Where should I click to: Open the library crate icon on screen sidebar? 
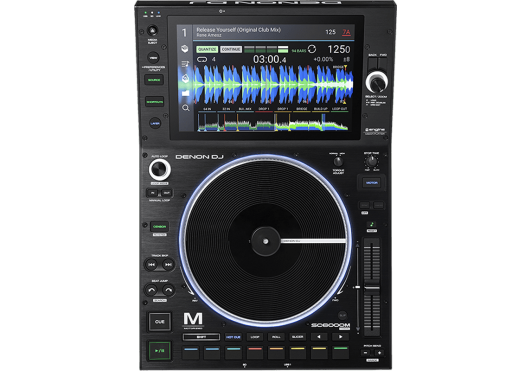coord(185,49)
